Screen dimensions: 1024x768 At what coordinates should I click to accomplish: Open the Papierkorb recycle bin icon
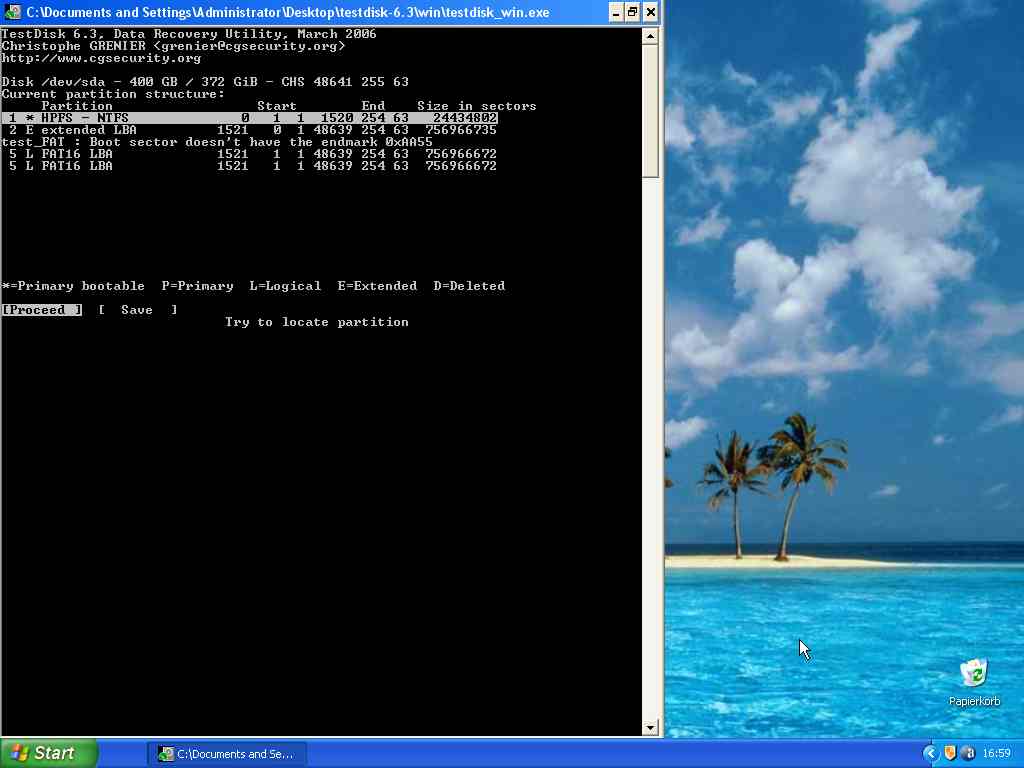974,683
